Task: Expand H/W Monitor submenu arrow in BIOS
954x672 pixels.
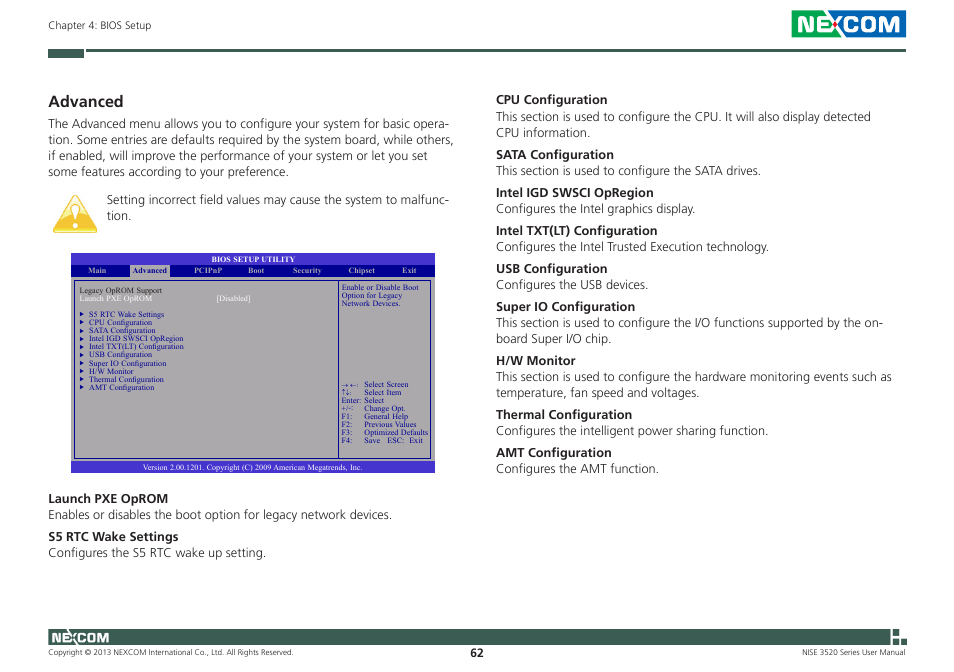Action: pos(82,371)
